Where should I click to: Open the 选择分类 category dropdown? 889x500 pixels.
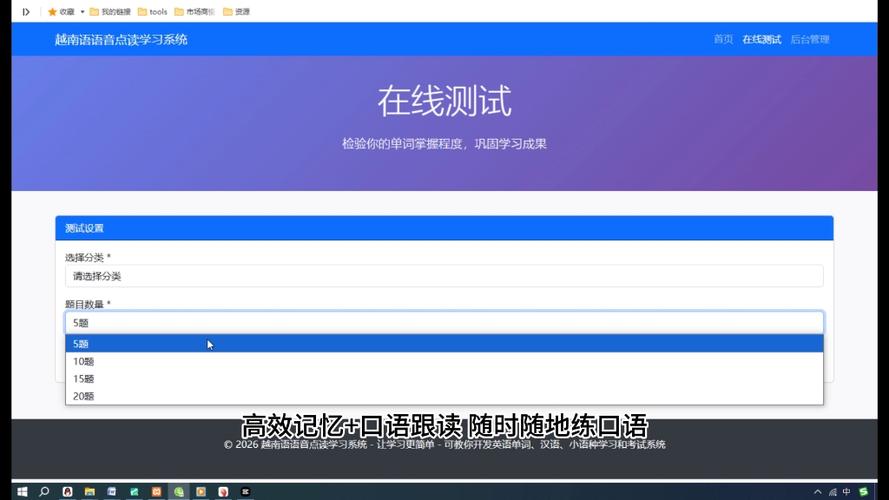click(444, 276)
